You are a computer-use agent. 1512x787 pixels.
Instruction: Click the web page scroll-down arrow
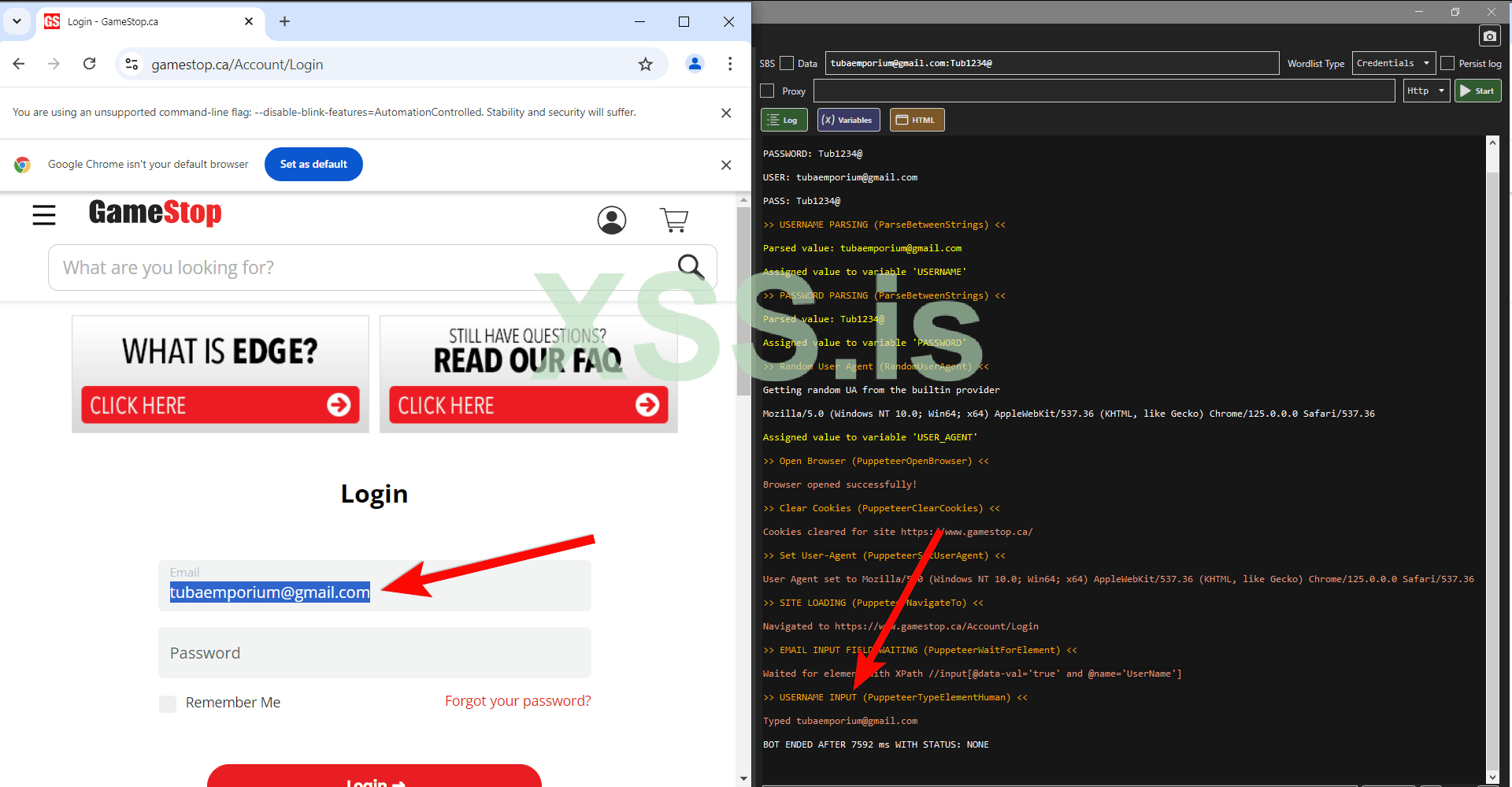[x=743, y=778]
